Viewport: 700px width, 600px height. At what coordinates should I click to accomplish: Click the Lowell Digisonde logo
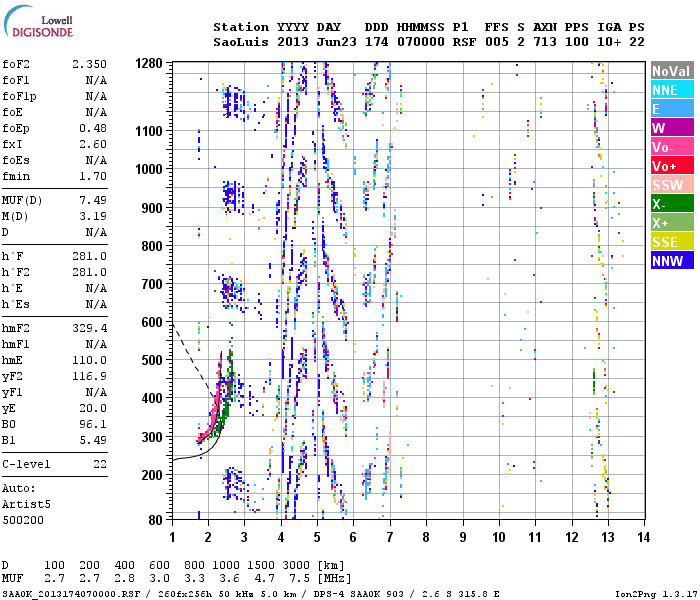pyautogui.click(x=39, y=21)
